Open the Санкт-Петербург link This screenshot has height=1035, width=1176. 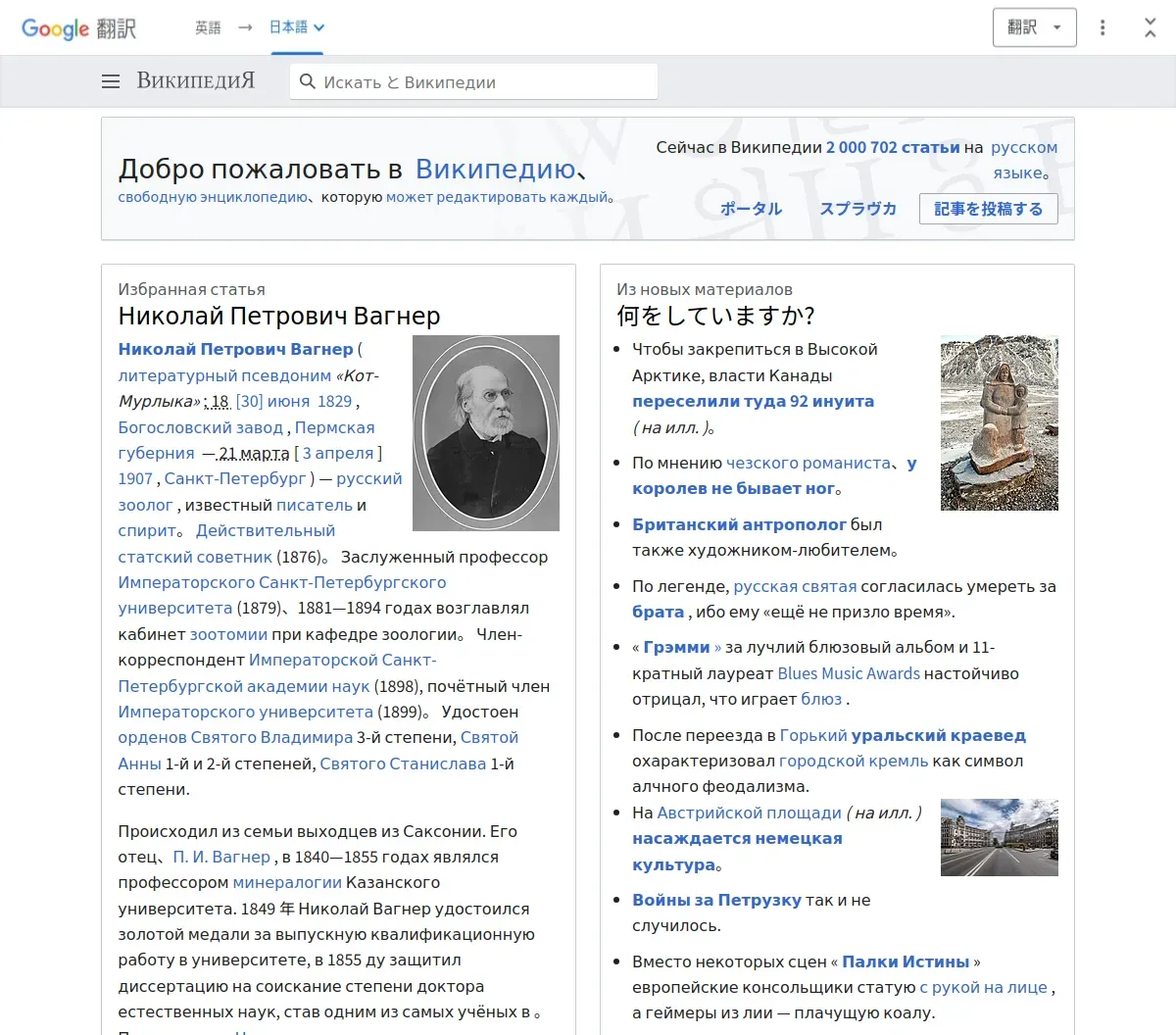click(x=235, y=478)
